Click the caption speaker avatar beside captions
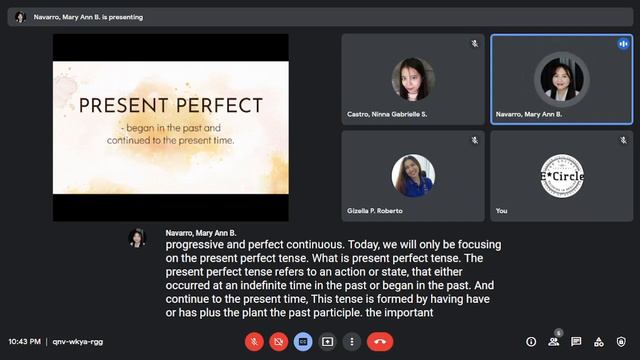Image resolution: width=640 pixels, height=360 pixels. (x=137, y=238)
